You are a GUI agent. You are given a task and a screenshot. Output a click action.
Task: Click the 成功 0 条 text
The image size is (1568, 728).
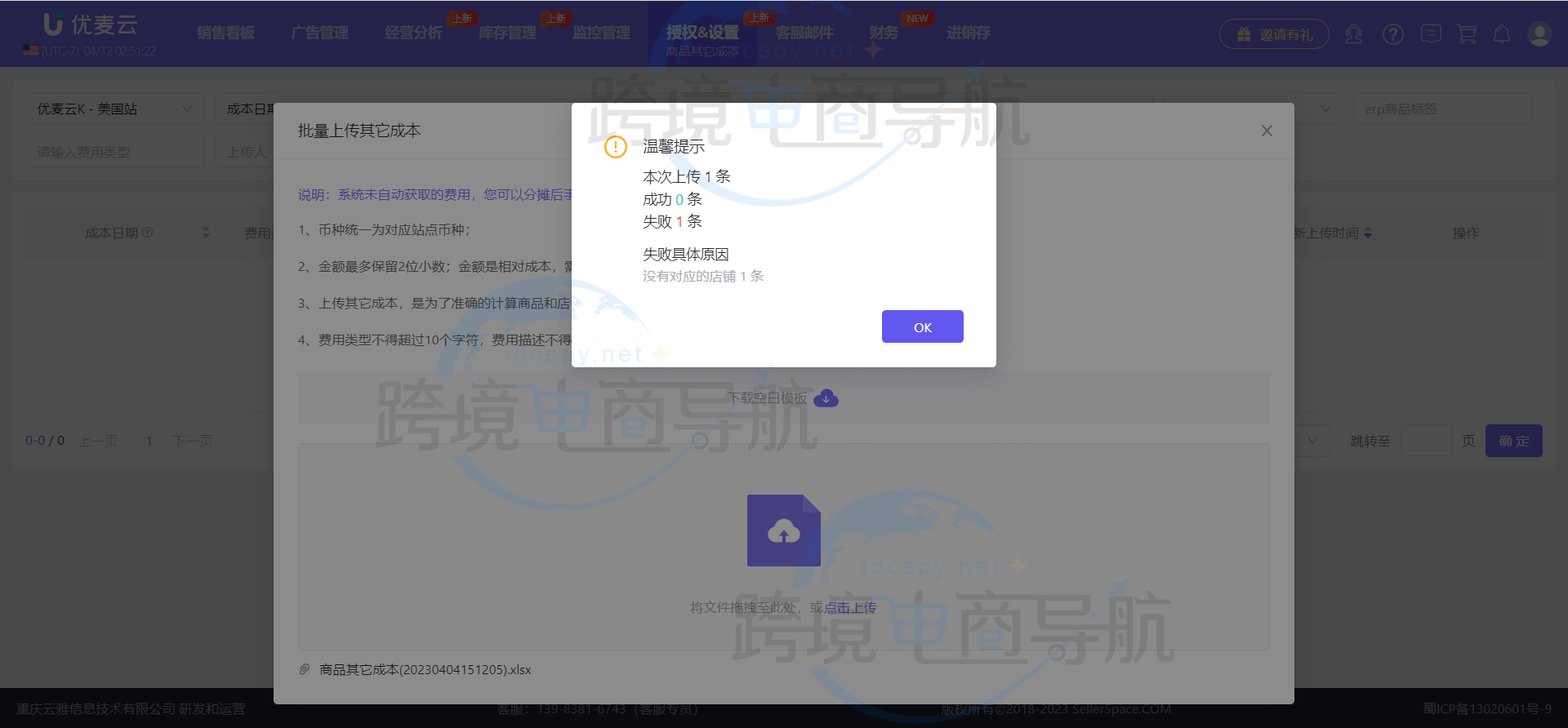click(x=672, y=199)
